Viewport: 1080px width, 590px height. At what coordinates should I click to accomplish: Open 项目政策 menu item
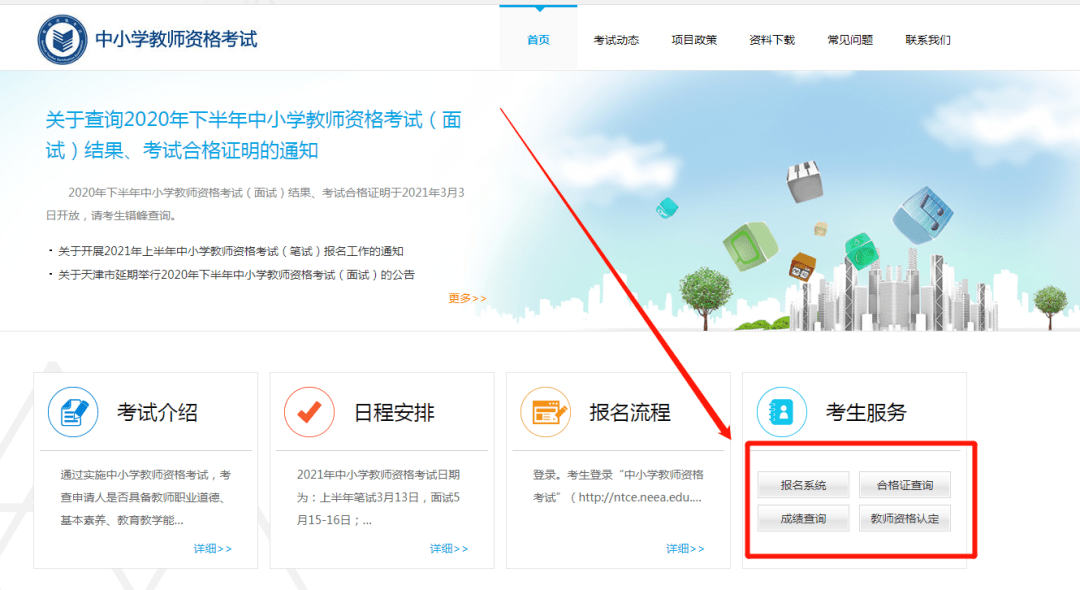[694, 40]
